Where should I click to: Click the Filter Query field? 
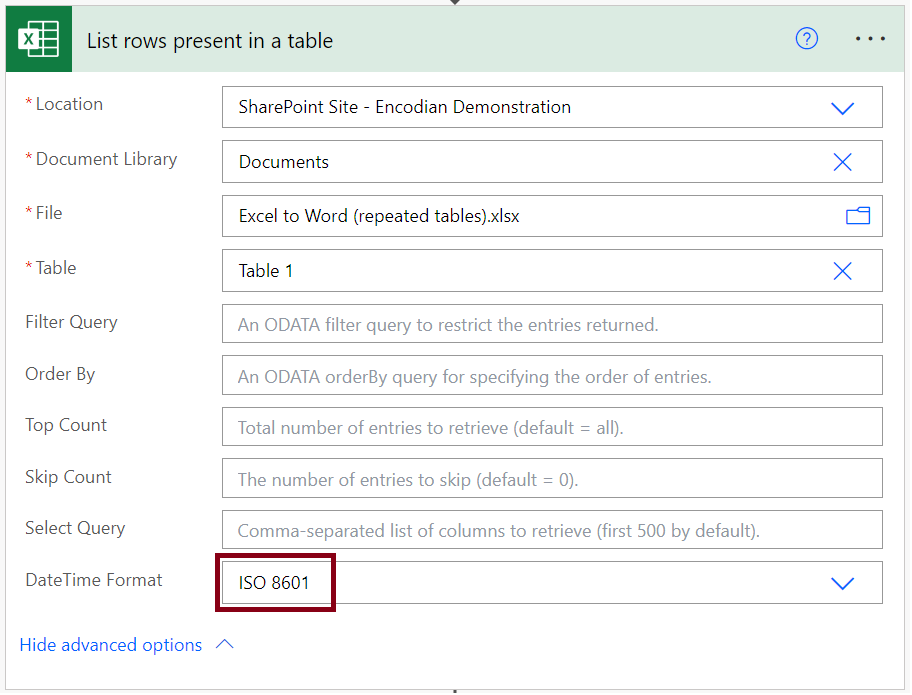[x=553, y=325]
